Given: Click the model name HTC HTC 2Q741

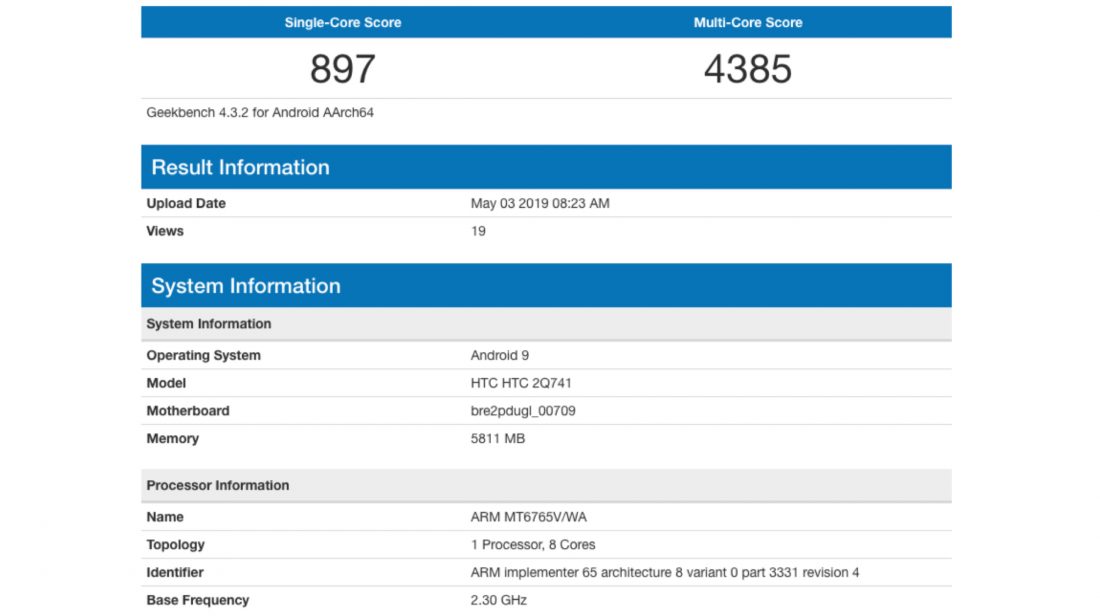Looking at the screenshot, I should [521, 383].
